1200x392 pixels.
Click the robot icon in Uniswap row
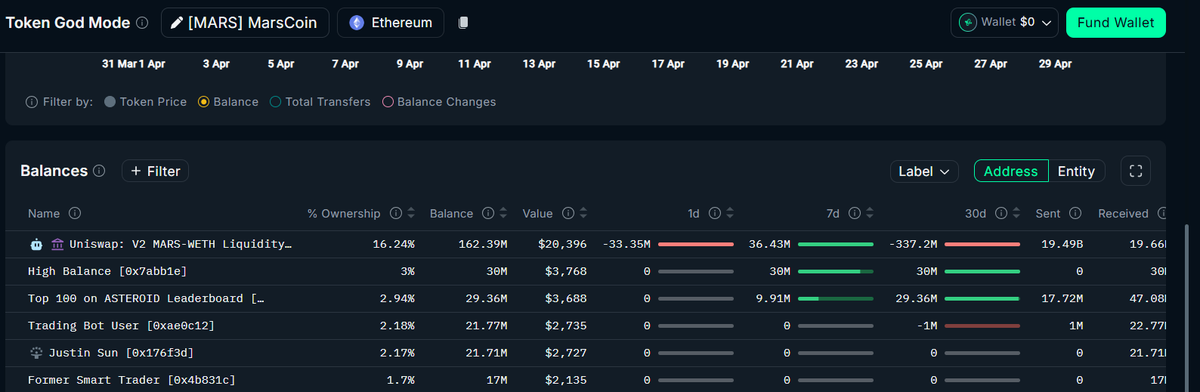pos(37,243)
